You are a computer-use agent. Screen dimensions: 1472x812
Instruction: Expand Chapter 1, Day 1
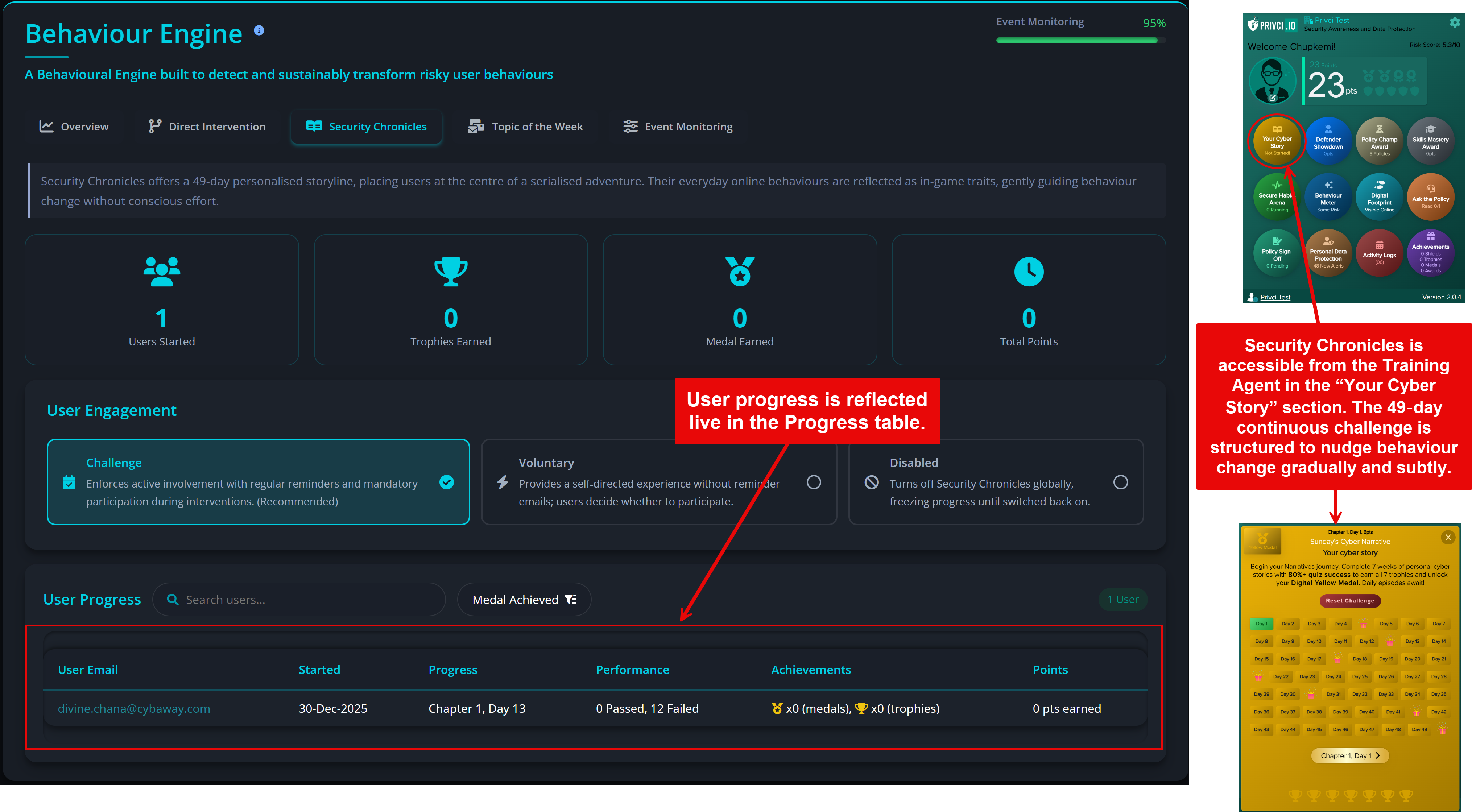click(x=1349, y=755)
